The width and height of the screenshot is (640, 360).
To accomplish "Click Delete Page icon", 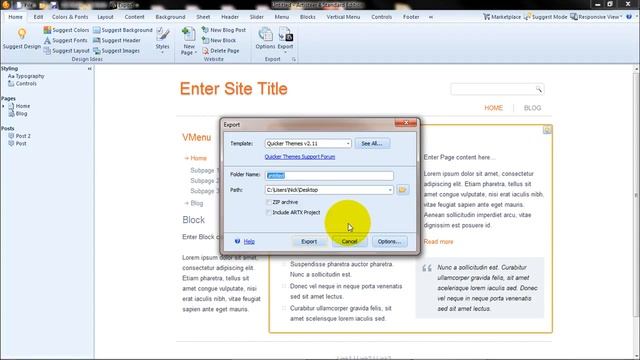I will click(205, 51).
